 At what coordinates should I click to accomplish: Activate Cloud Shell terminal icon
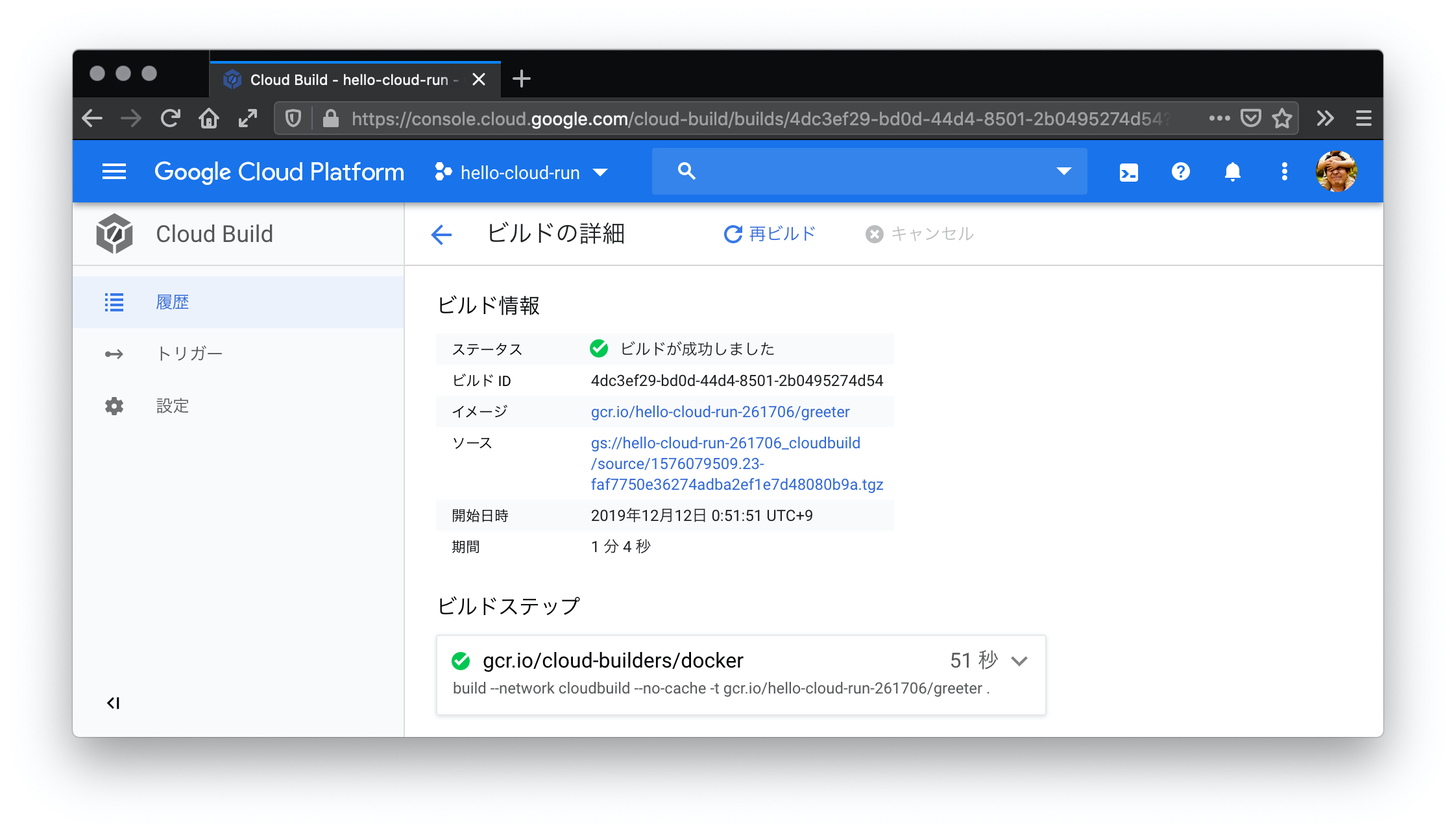tap(1129, 172)
